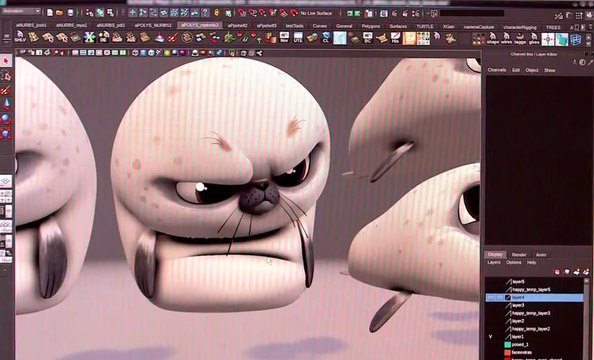The width and height of the screenshot is (594, 360).
Task: Open the Layers menu in Layer Editor
Action: [494, 262]
